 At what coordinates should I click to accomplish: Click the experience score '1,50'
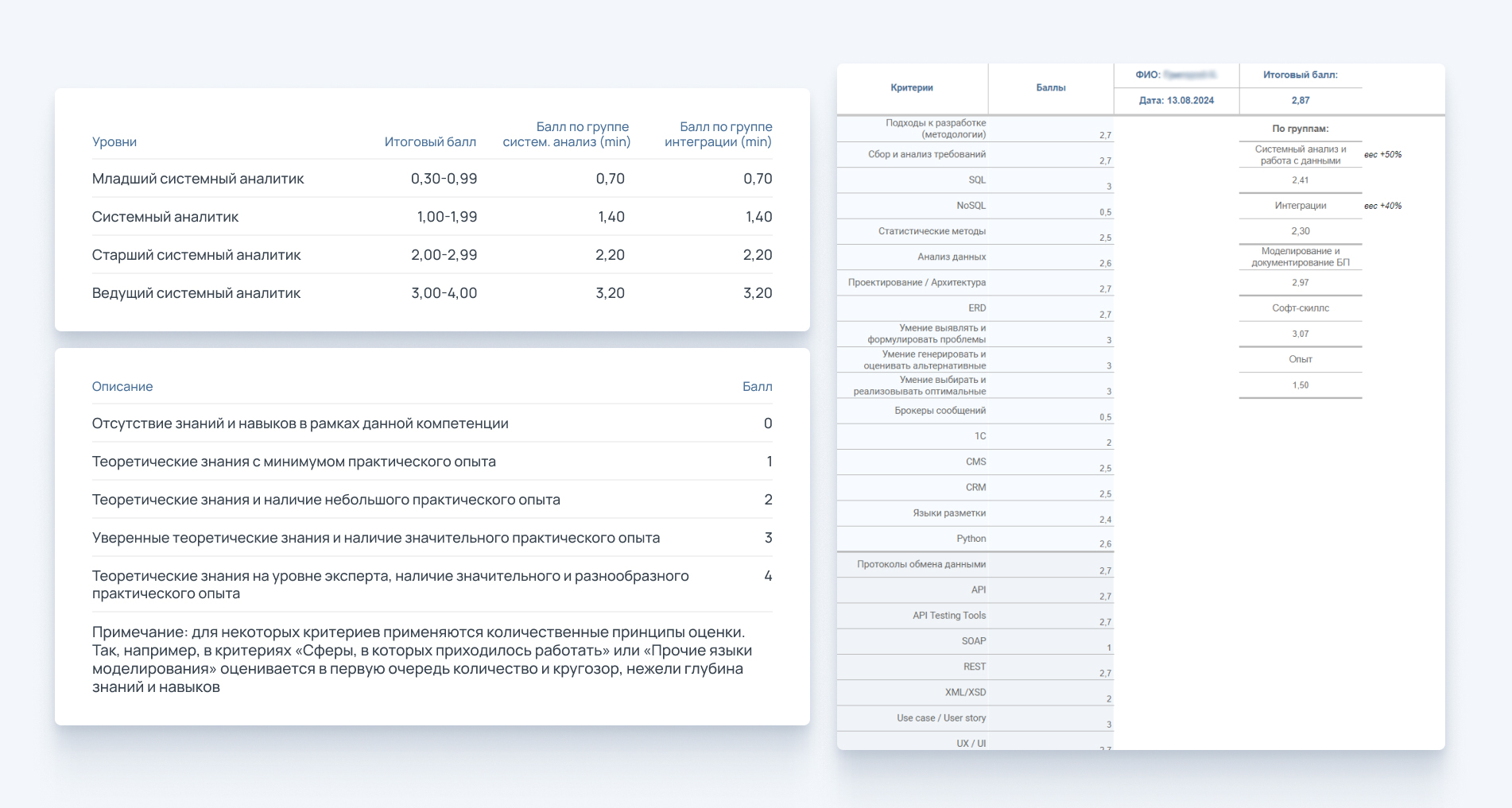[x=1301, y=385]
